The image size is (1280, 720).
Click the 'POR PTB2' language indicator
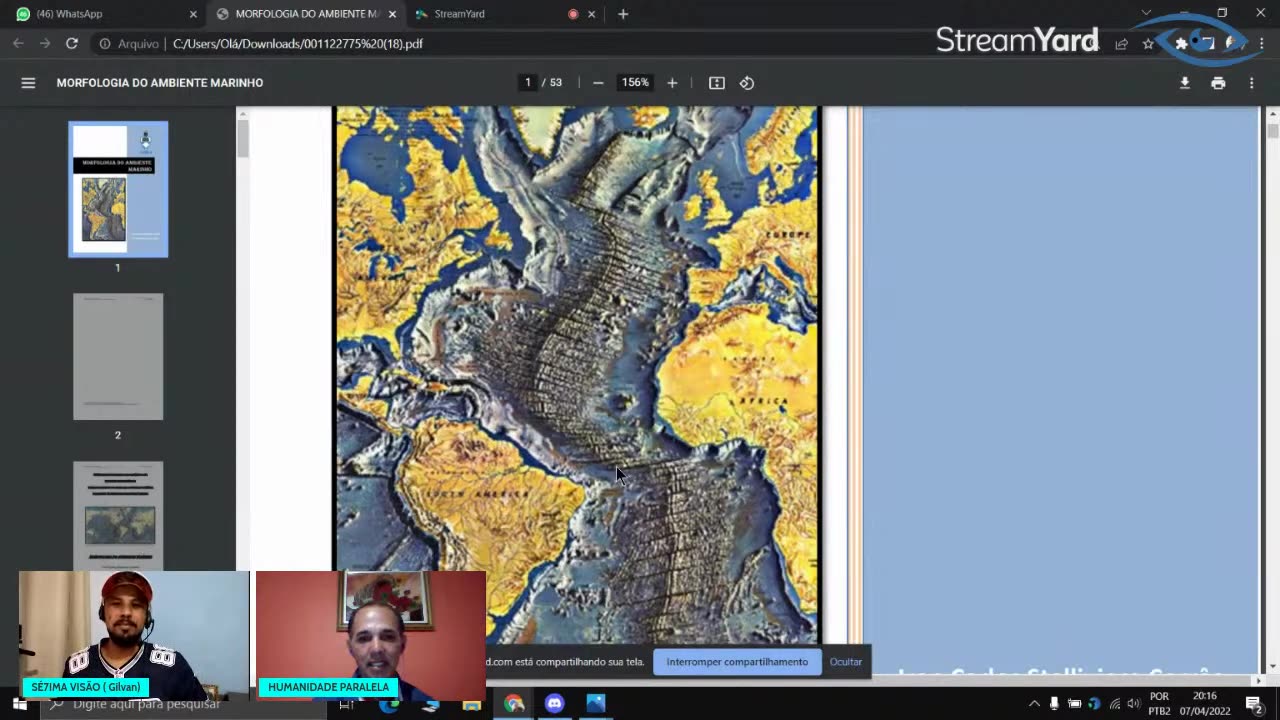pyautogui.click(x=1159, y=704)
